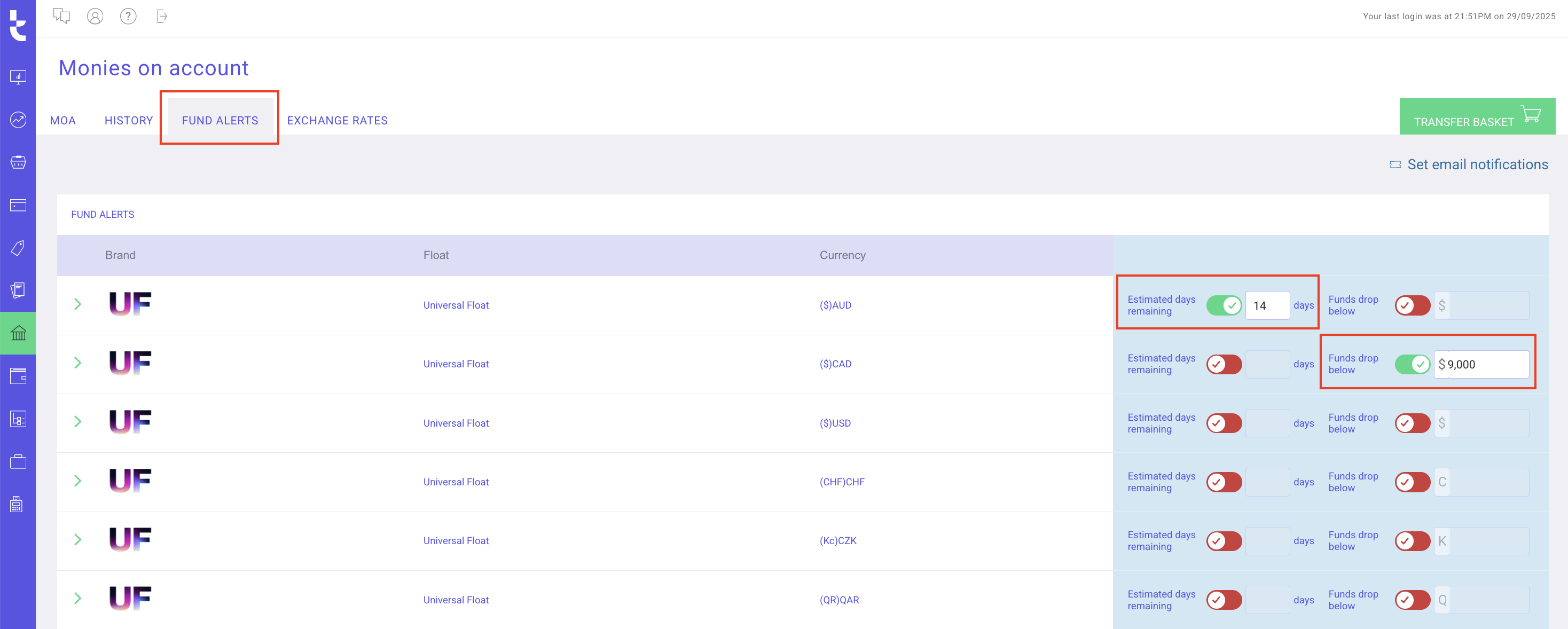
Task: Open the trend chart sidebar icon
Action: point(18,120)
